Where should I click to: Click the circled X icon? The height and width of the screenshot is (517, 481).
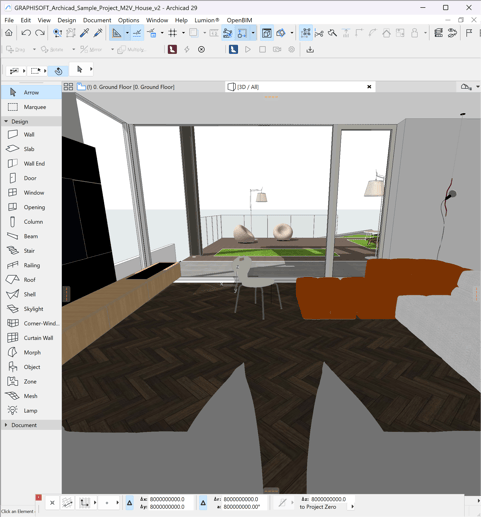[201, 49]
